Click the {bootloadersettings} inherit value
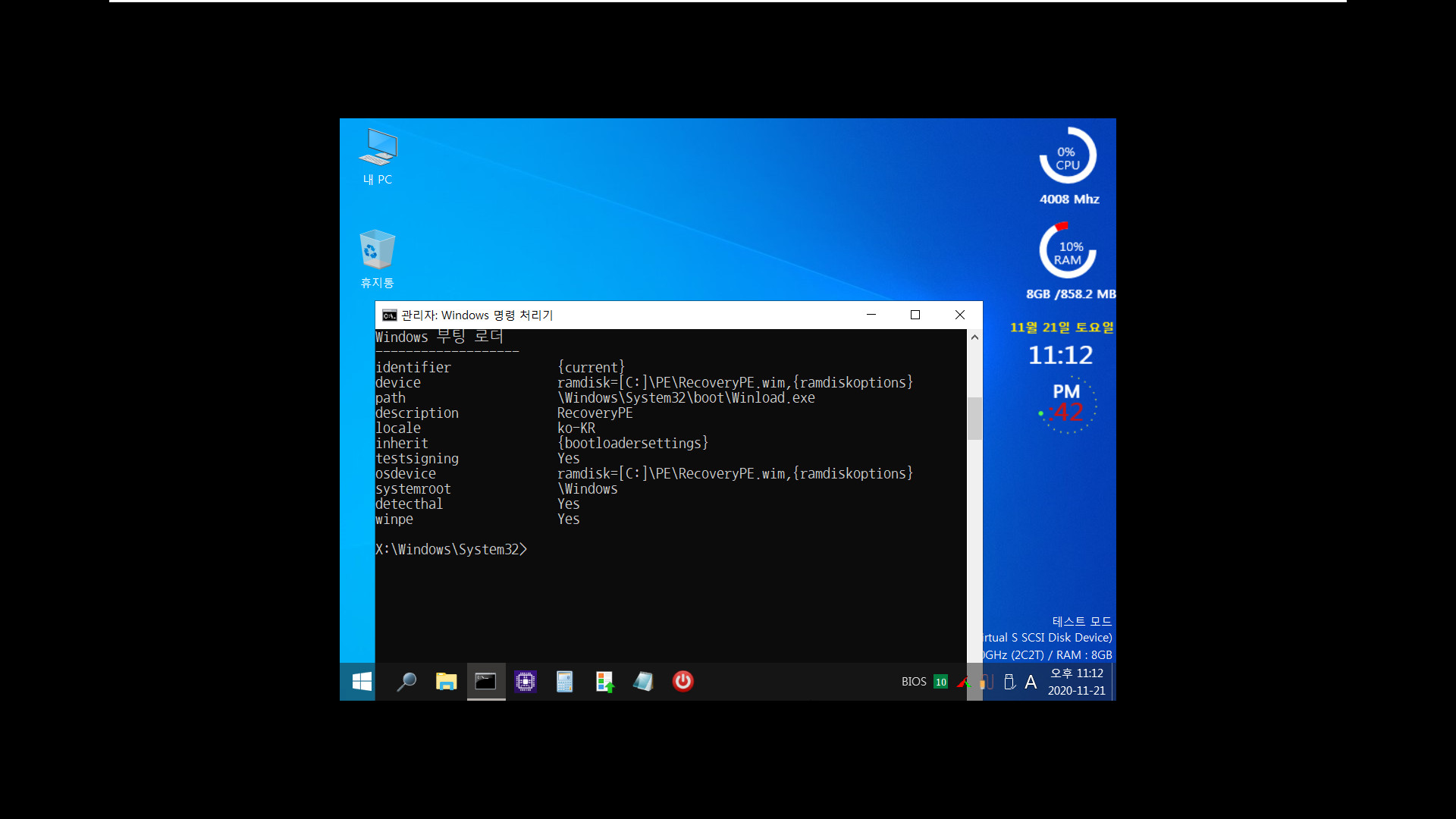The image size is (1456, 819). click(633, 444)
